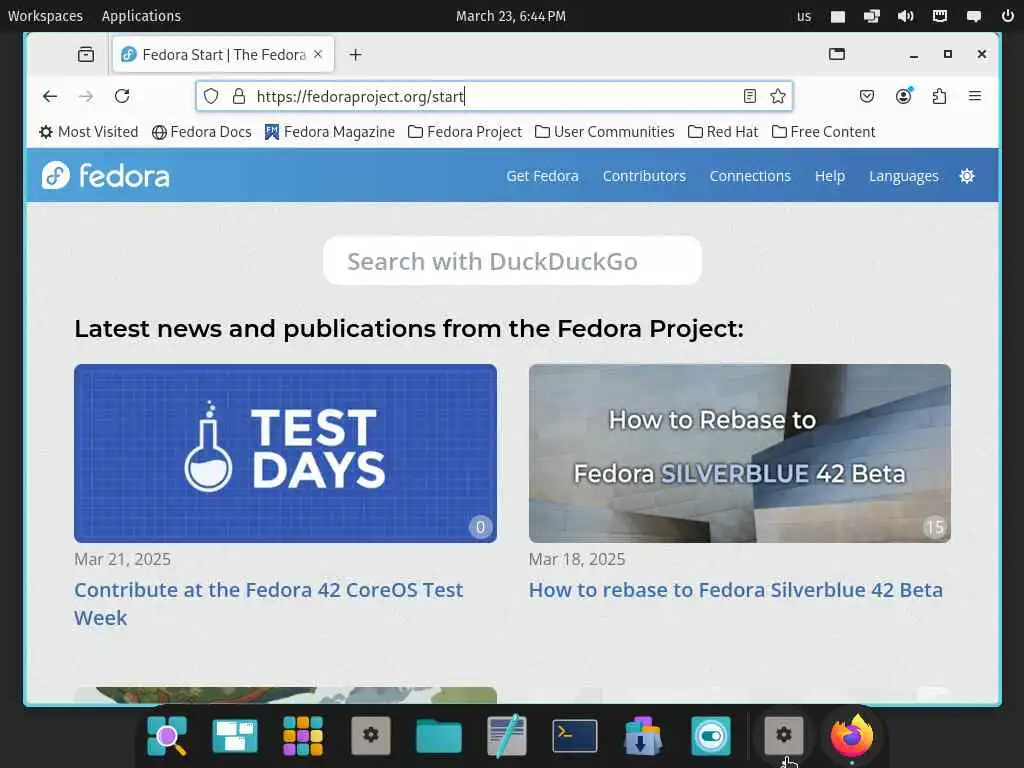Viewport: 1024px width, 768px height.
Task: Reload the current page
Action: (x=122, y=97)
